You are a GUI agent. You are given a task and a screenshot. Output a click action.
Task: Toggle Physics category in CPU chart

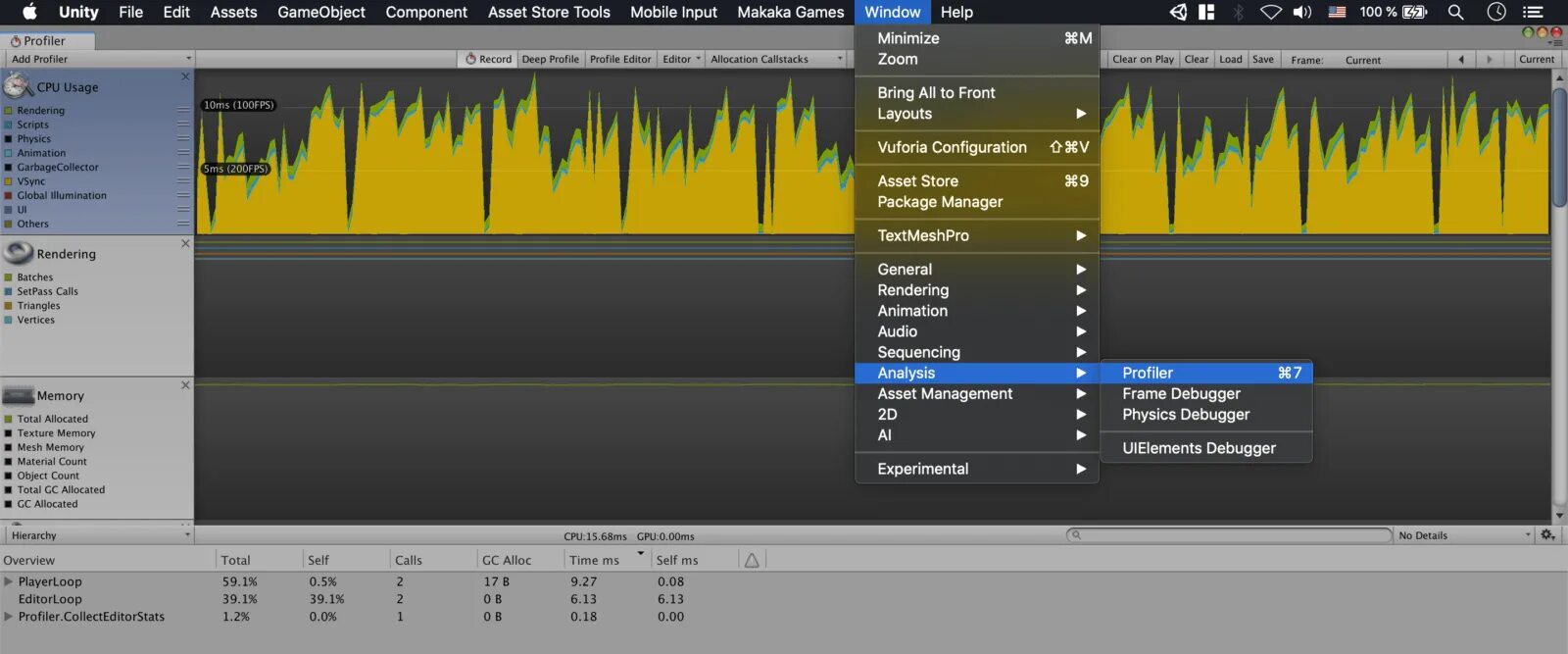(8, 139)
